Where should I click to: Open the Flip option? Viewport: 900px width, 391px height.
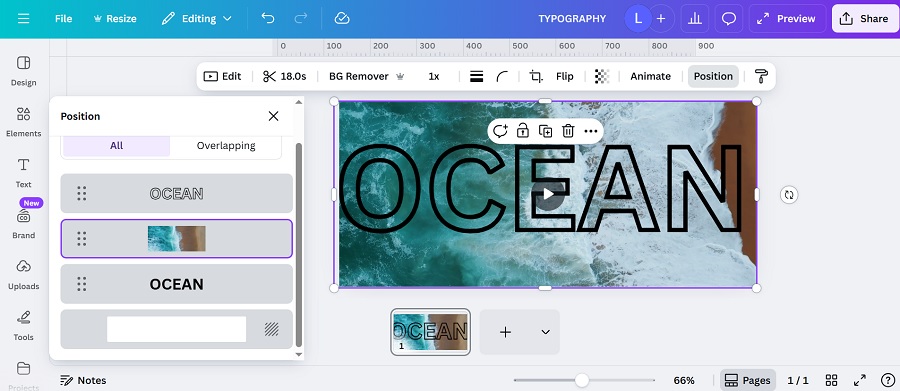coord(565,76)
